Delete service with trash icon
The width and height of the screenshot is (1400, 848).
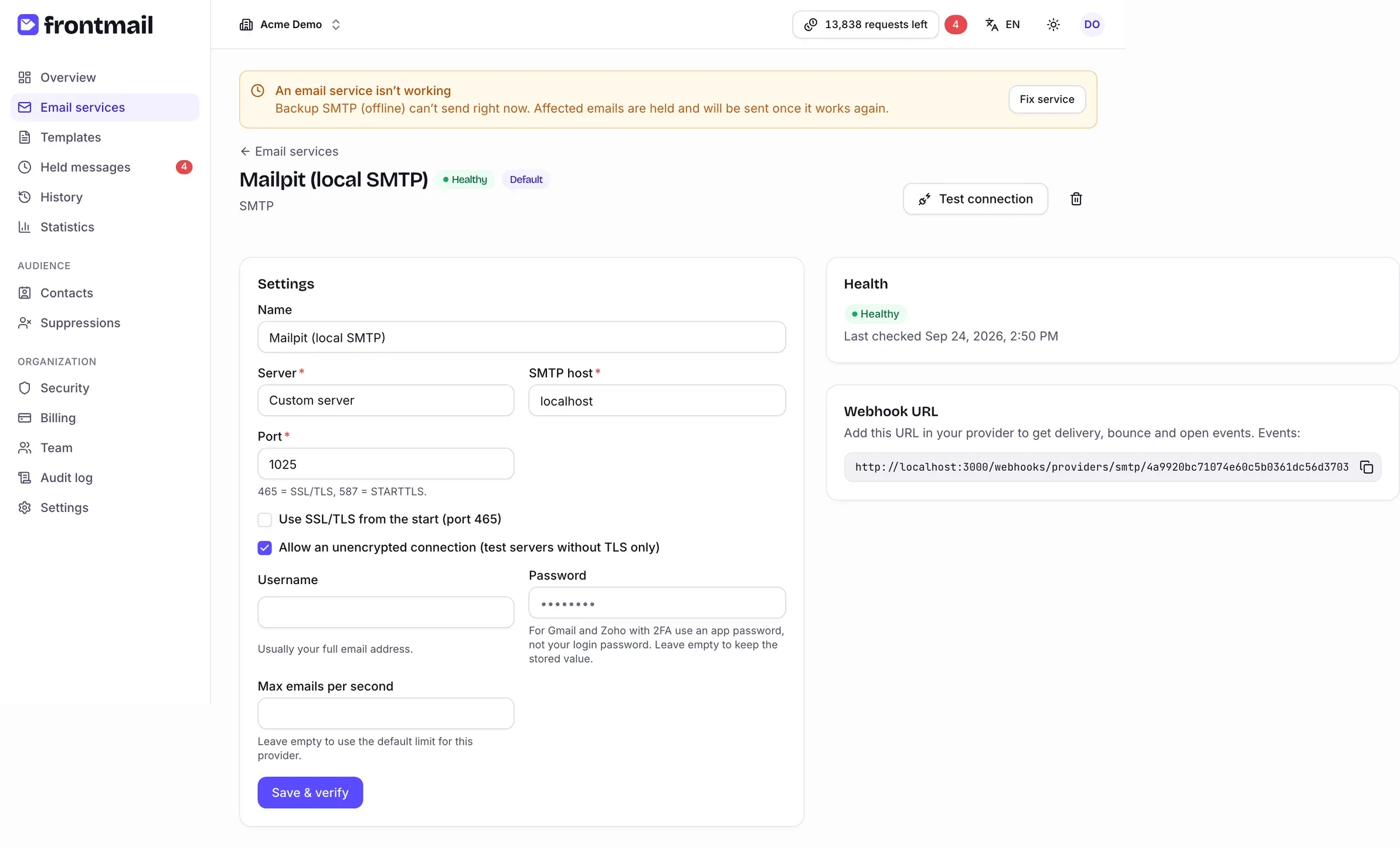pos(1076,199)
